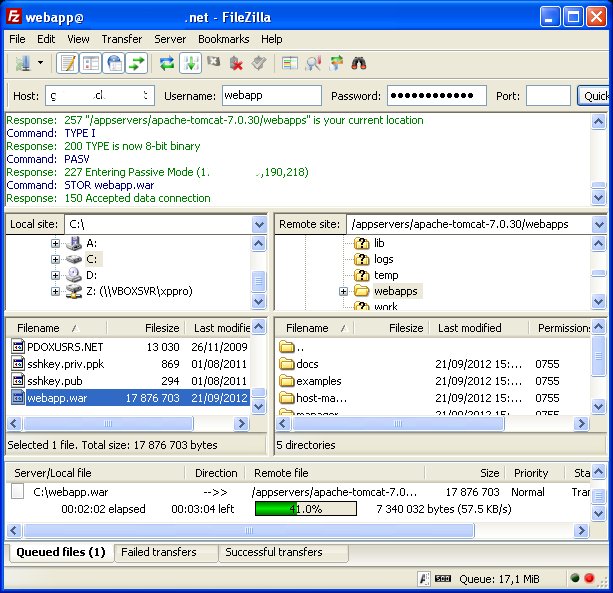Viewport: 613px width, 593px height.
Task: Click the speed limits status bar icon
Action: 443,578
